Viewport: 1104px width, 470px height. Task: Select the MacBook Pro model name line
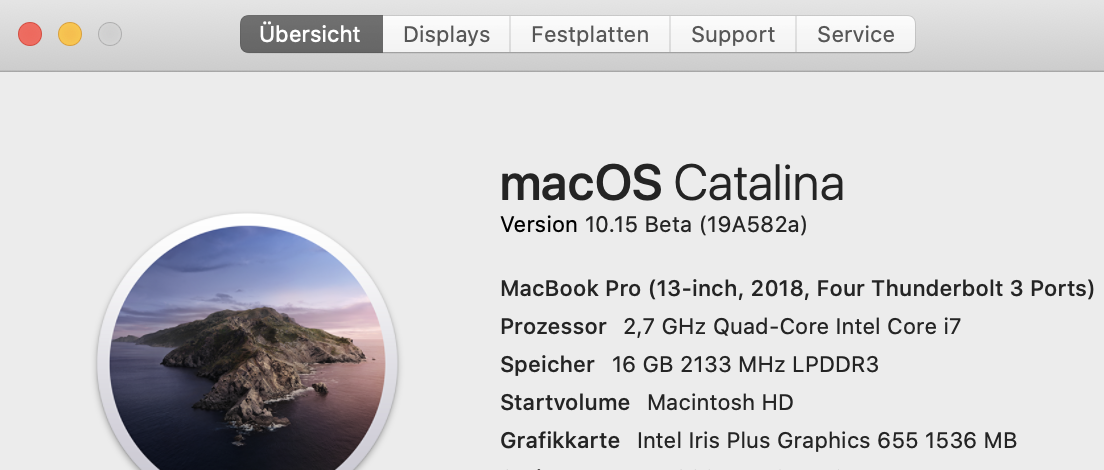click(797, 288)
